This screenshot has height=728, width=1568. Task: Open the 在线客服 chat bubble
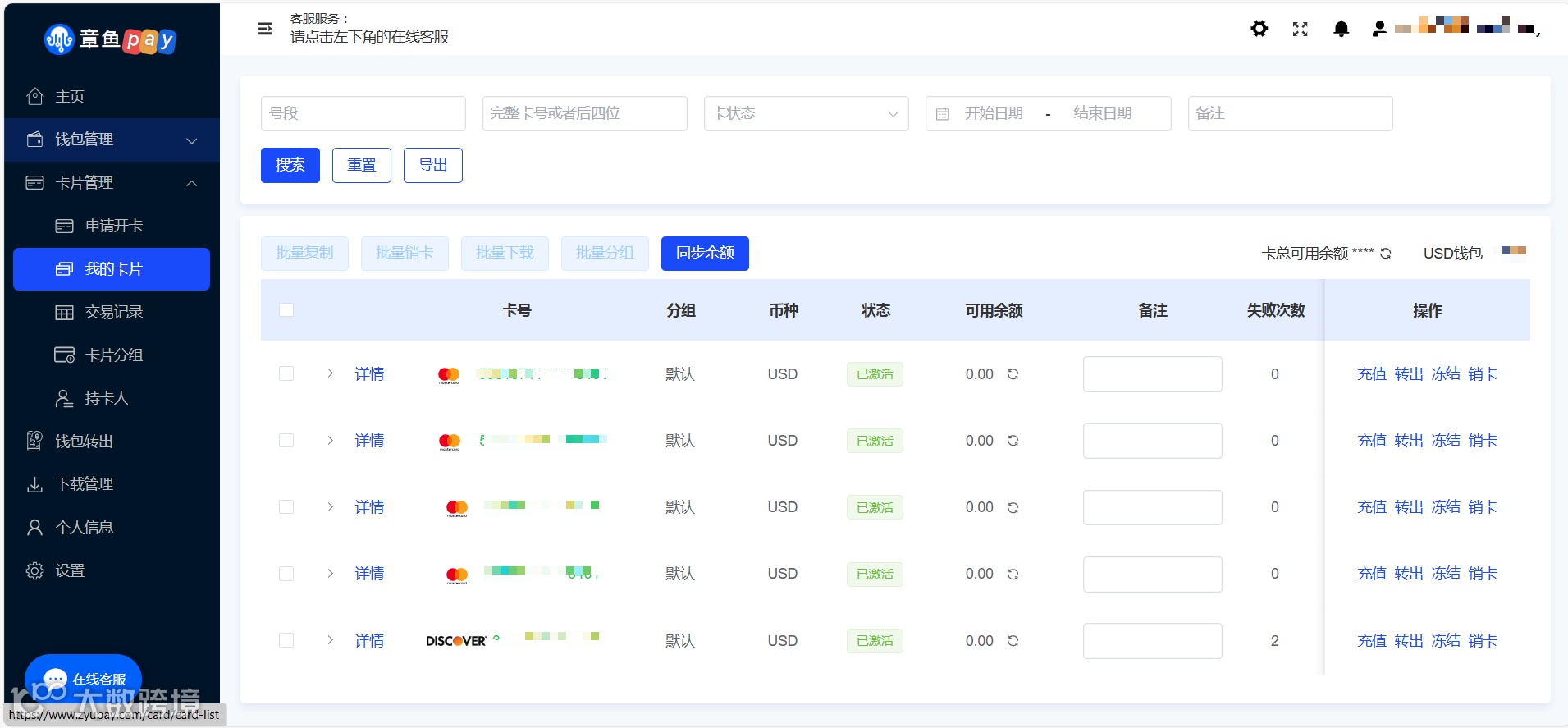click(84, 679)
